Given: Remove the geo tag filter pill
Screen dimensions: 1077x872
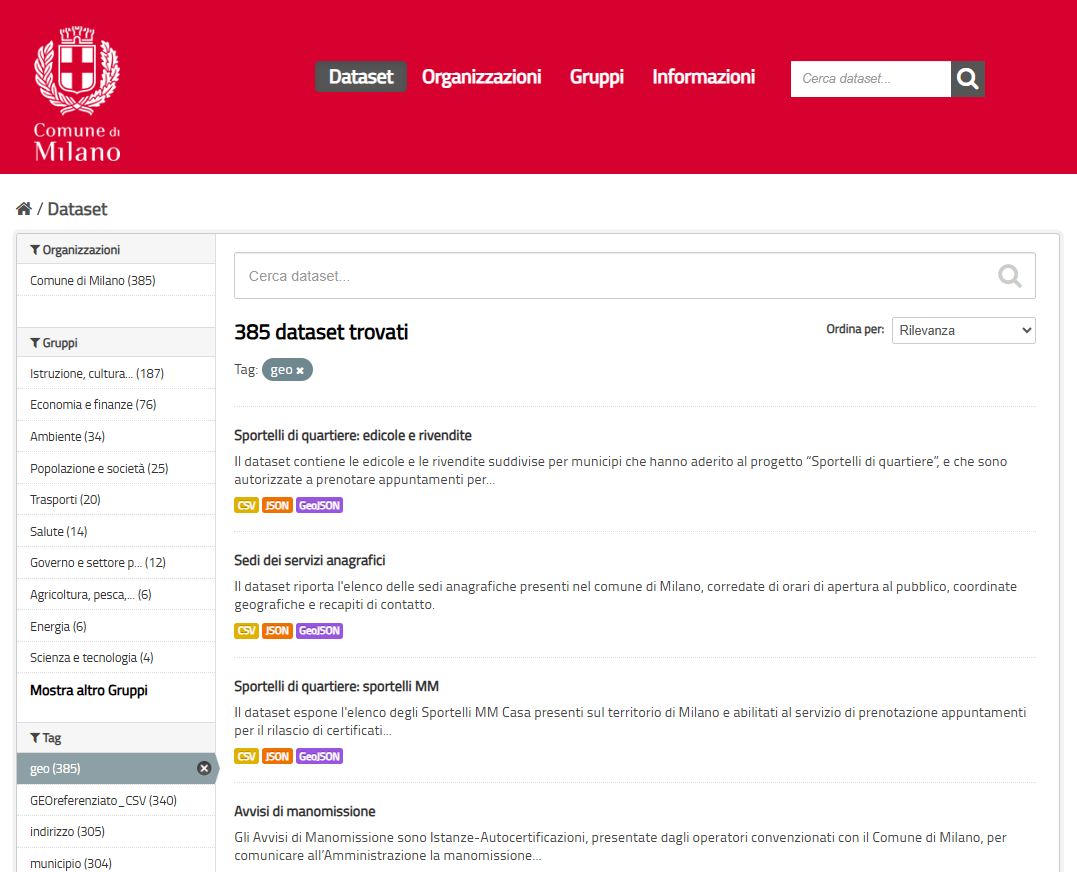Looking at the screenshot, I should [300, 371].
